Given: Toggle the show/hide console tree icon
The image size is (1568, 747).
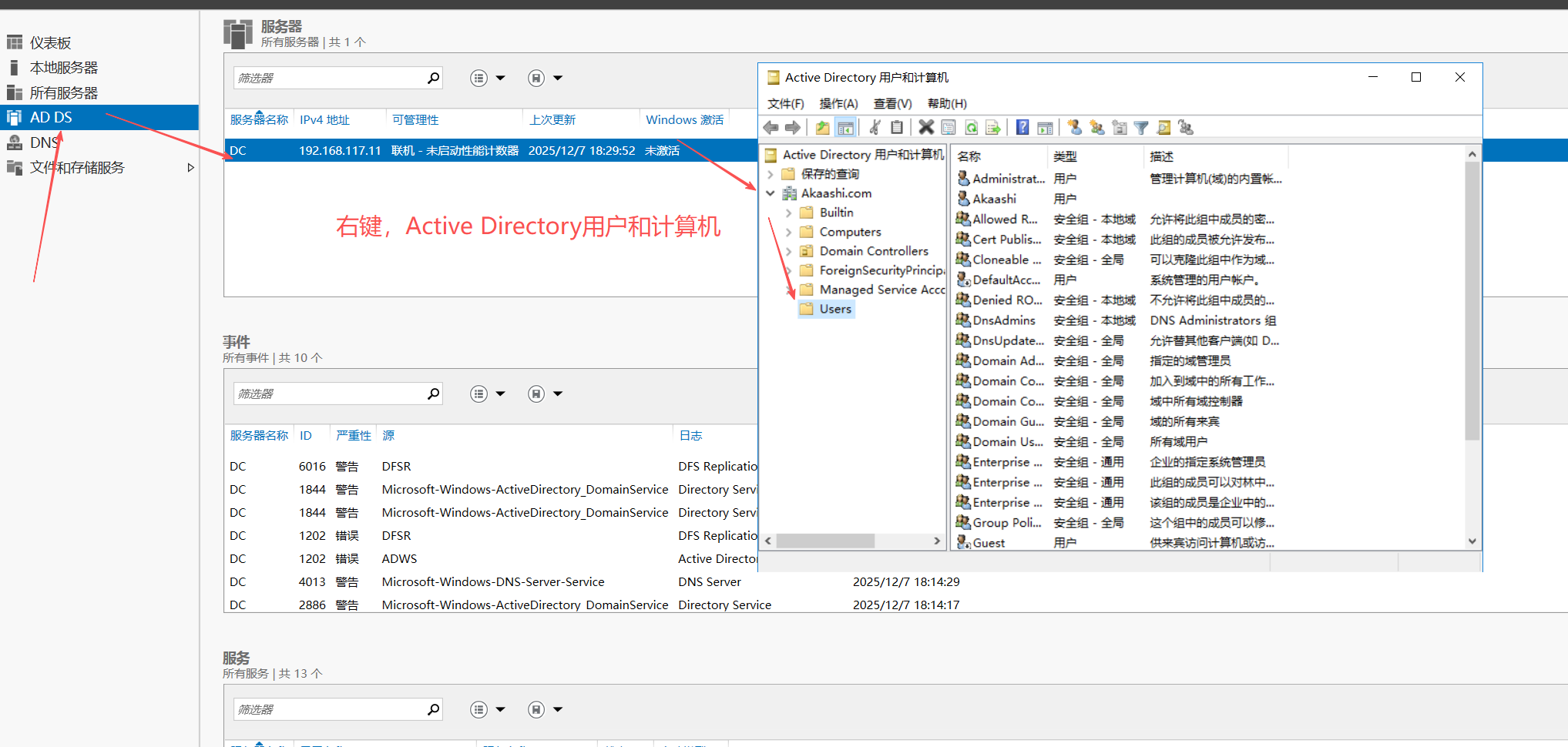Looking at the screenshot, I should click(x=845, y=128).
